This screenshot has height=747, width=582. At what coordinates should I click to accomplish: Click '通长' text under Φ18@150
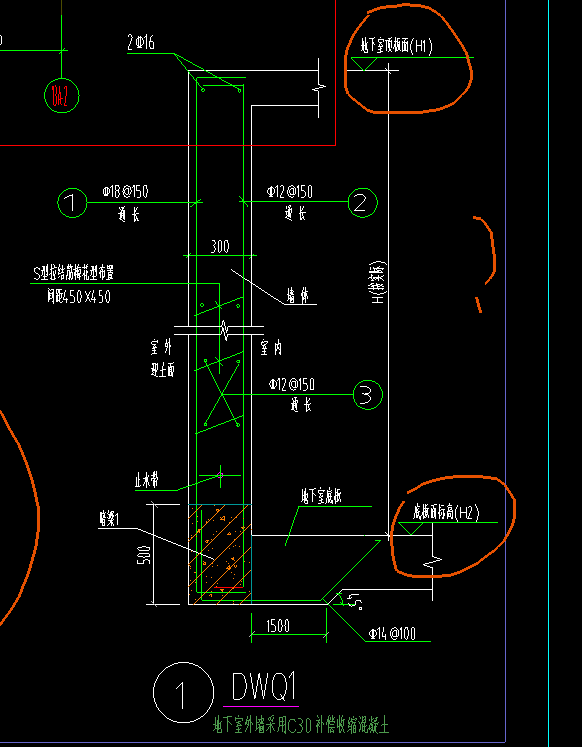click(129, 215)
